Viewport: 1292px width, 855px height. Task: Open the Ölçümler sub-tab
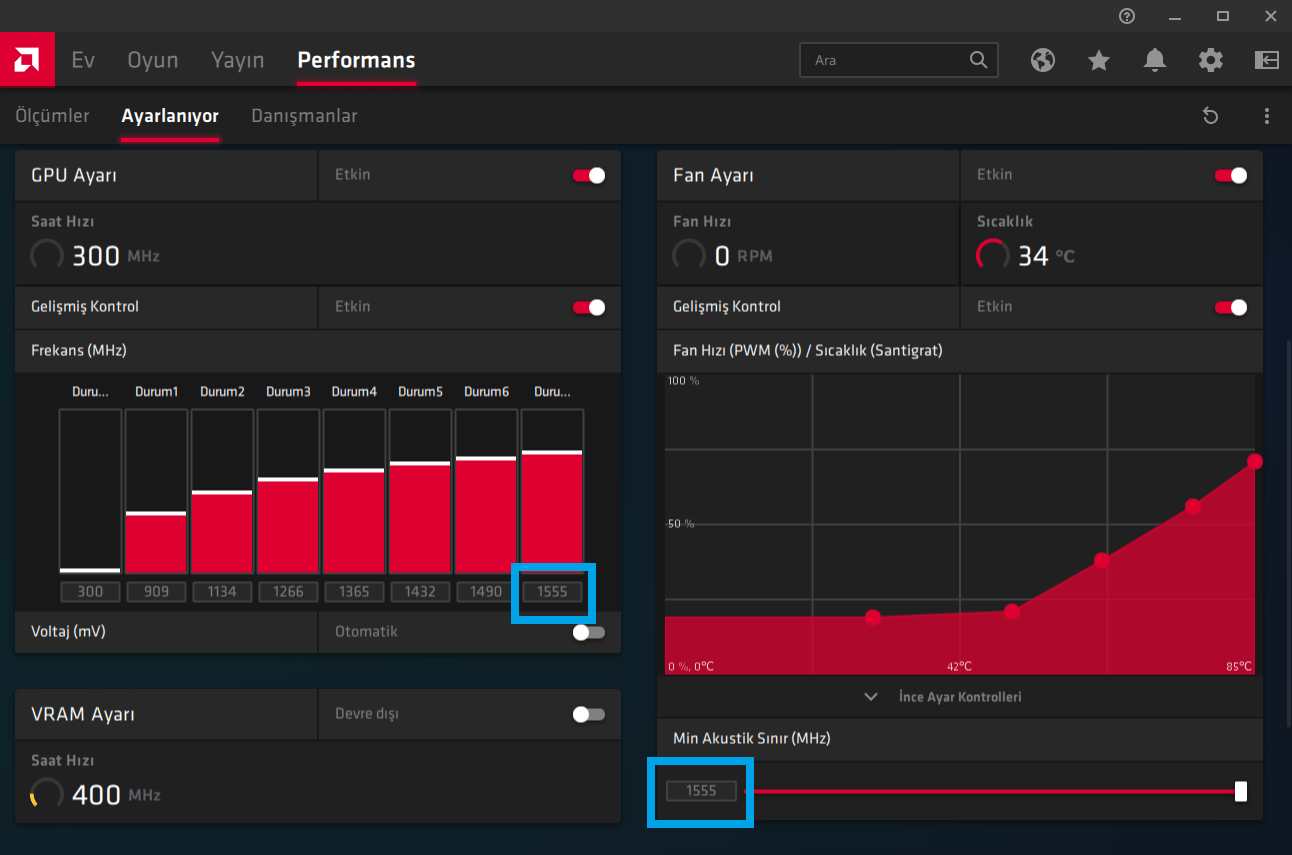[52, 116]
